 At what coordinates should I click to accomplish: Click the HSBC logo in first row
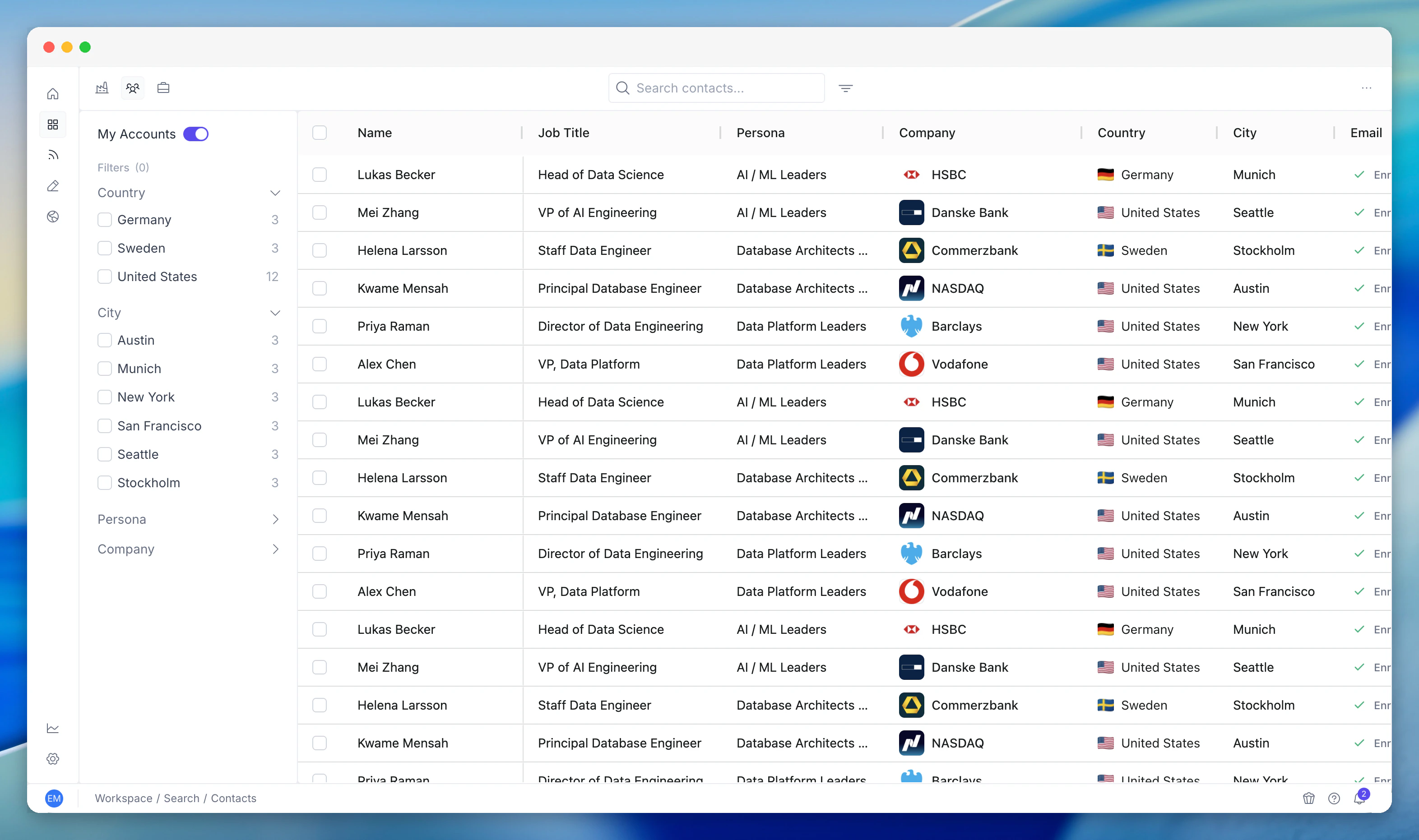[x=912, y=174]
